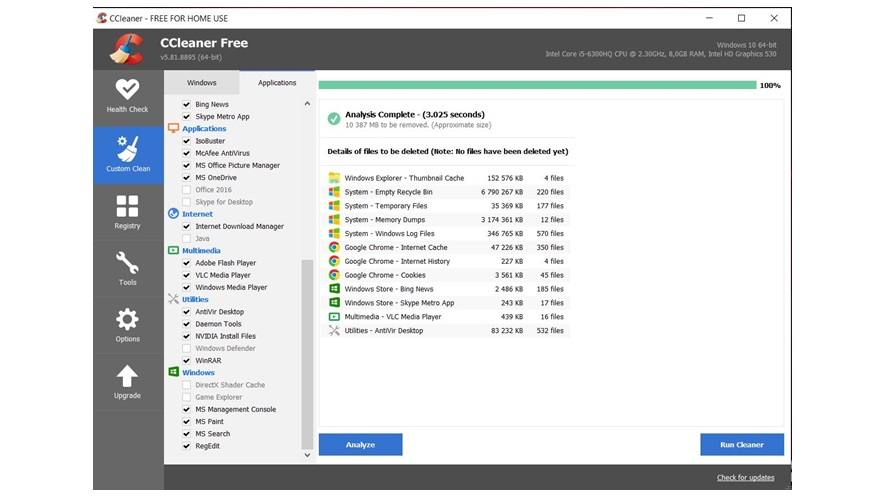Click the green analysis progress bar
Viewport: 870px width, 500px height.
tap(537, 85)
